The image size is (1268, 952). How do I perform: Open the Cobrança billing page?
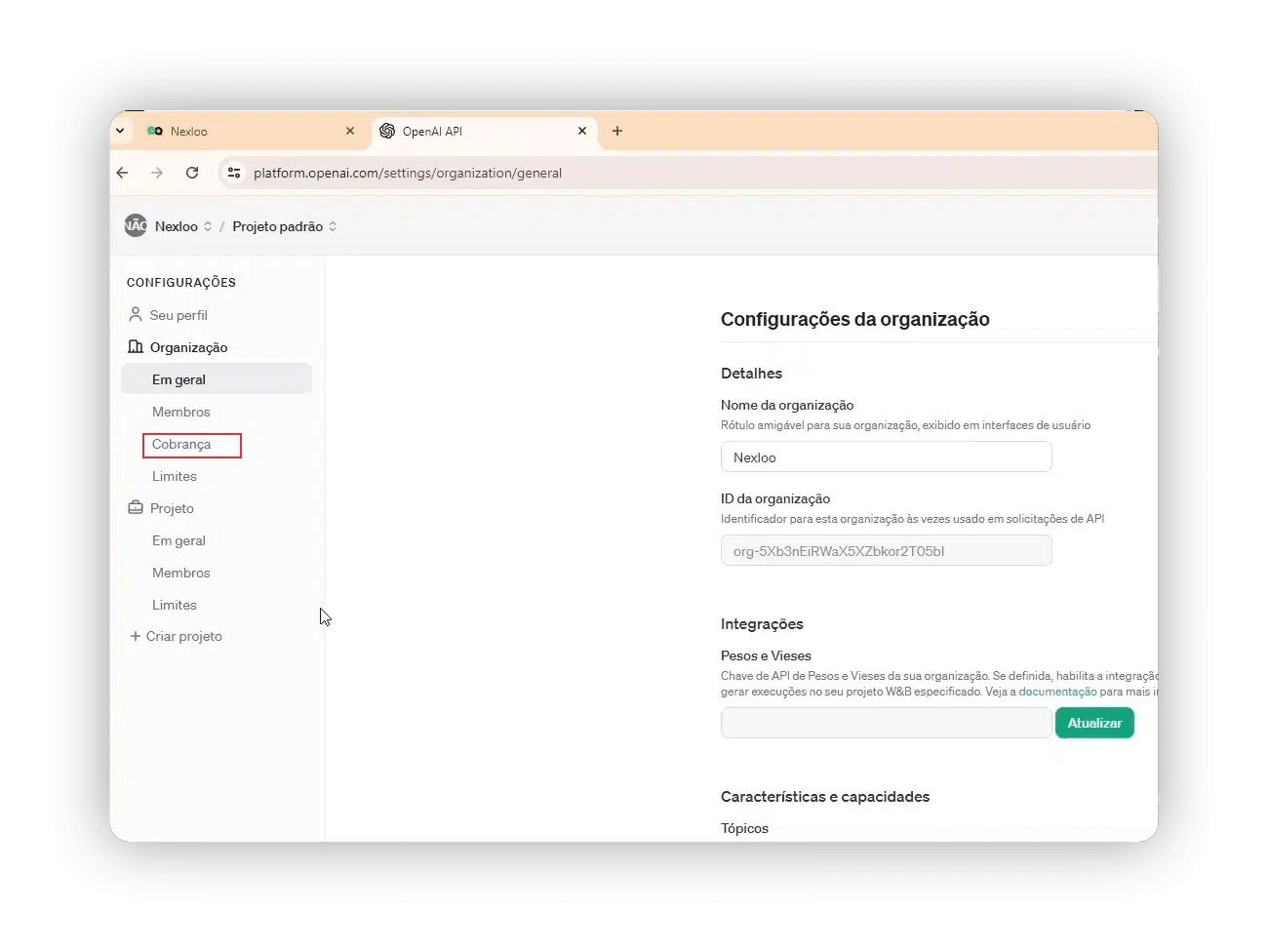[x=181, y=444]
